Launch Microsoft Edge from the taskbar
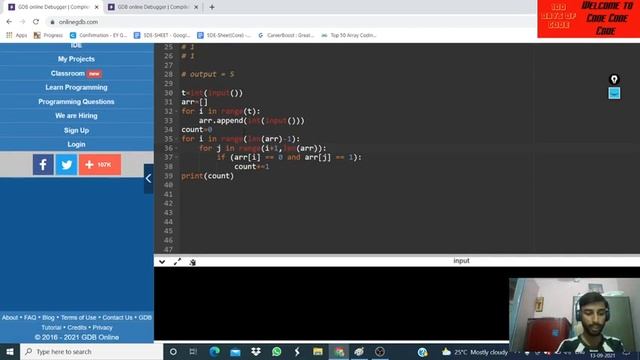Image resolution: width=640 pixels, height=360 pixels. [x=214, y=351]
